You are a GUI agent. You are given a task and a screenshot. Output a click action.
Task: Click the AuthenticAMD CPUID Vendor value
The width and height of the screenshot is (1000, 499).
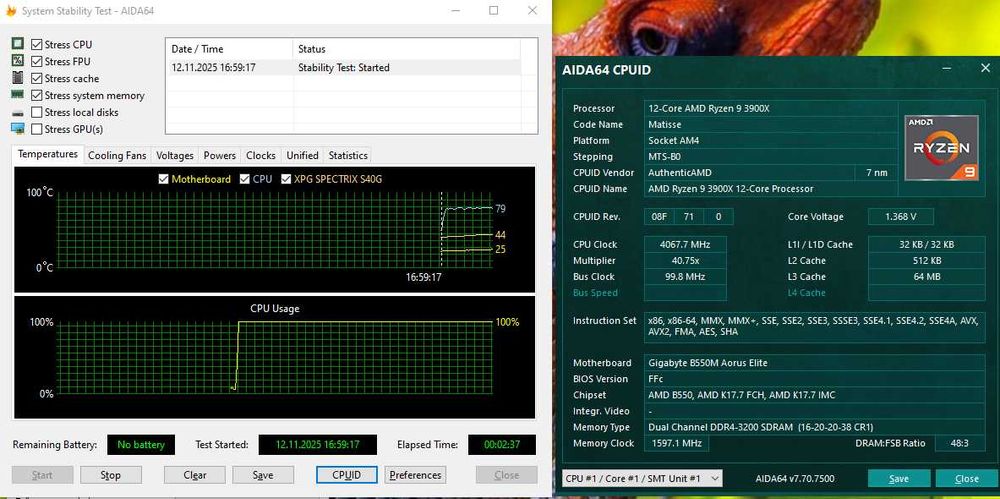tap(749, 172)
